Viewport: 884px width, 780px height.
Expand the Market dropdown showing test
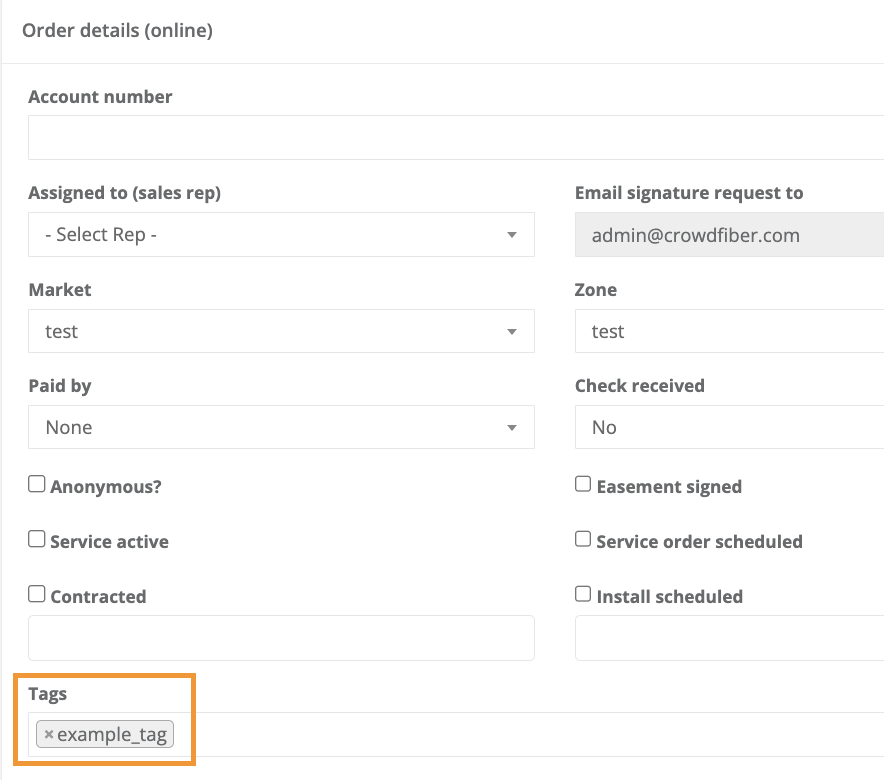point(280,331)
